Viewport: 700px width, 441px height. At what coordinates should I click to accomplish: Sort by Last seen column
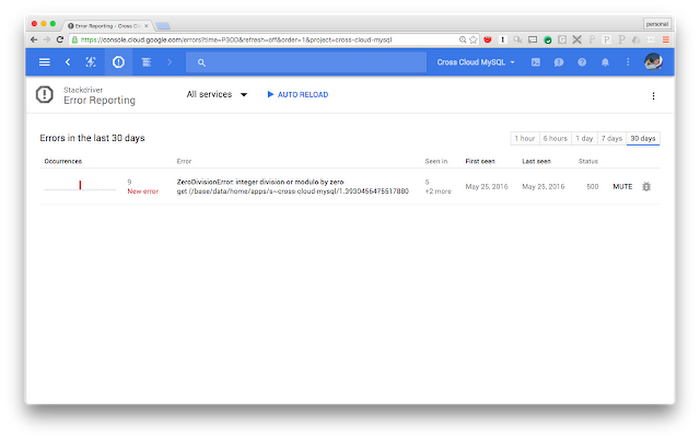(x=536, y=161)
